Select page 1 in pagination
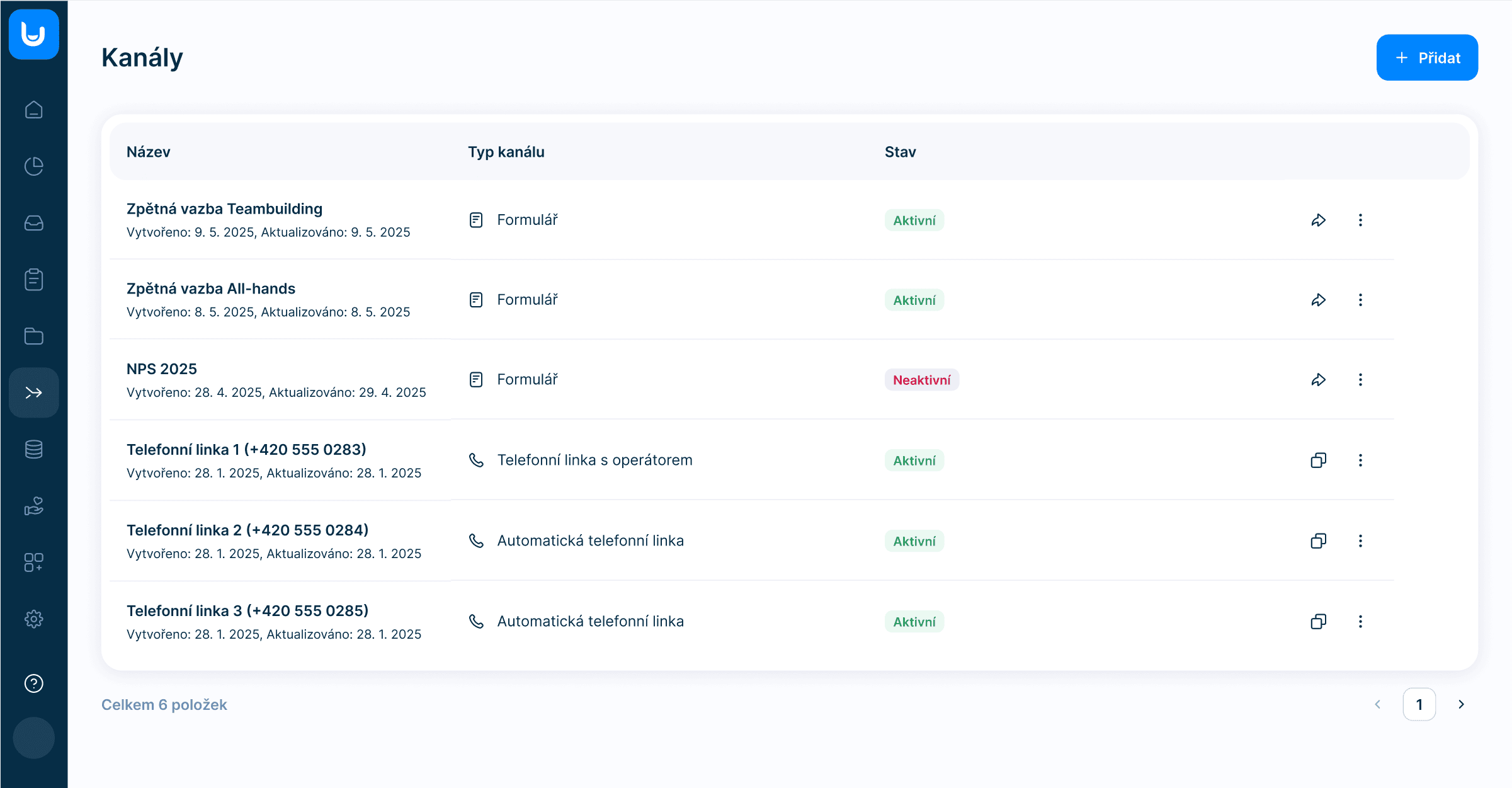Image resolution: width=1512 pixels, height=788 pixels. [1419, 704]
